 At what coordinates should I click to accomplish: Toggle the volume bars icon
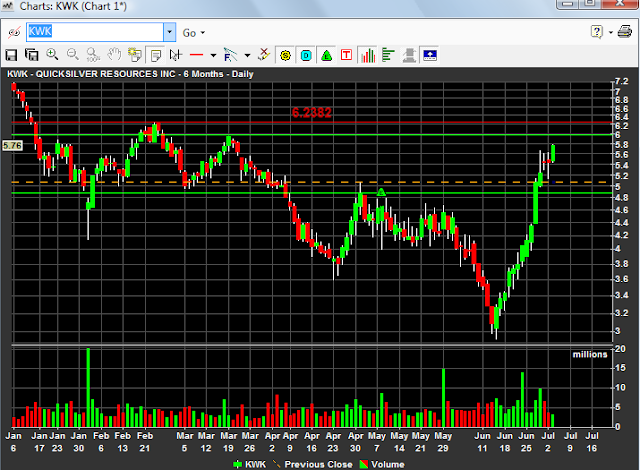pos(368,55)
